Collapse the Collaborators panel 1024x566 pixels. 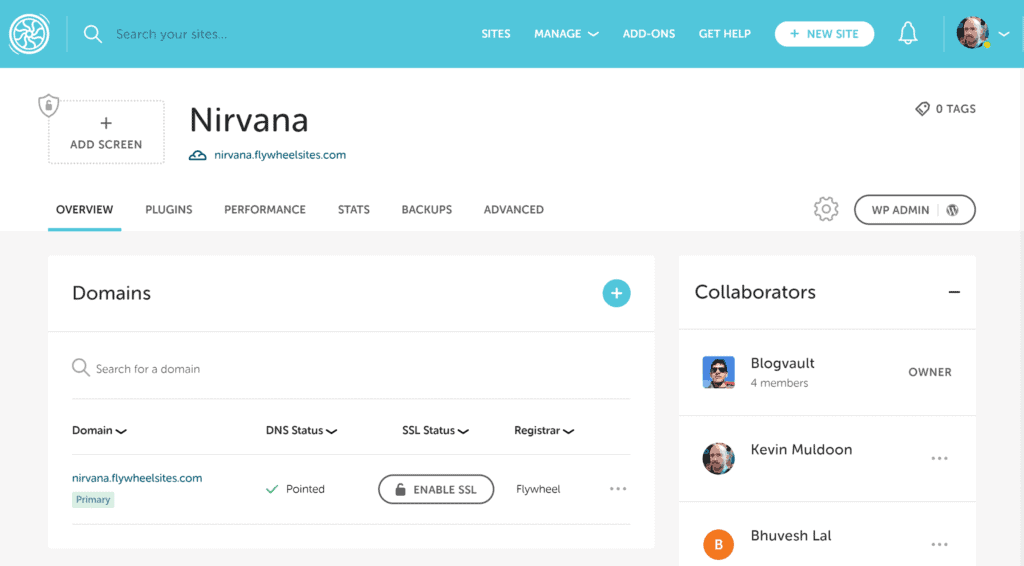[954, 292]
